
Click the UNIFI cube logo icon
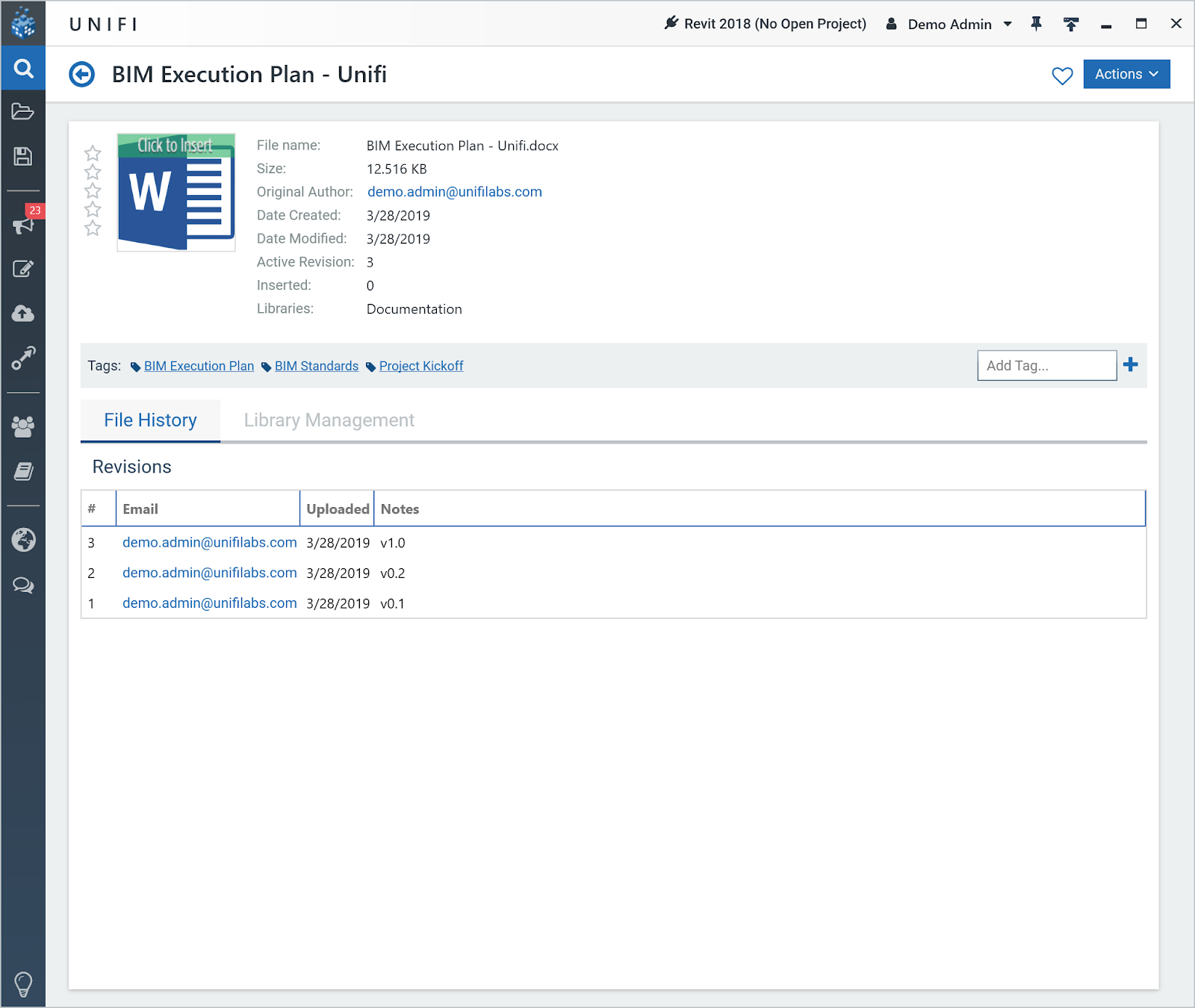coord(23,23)
